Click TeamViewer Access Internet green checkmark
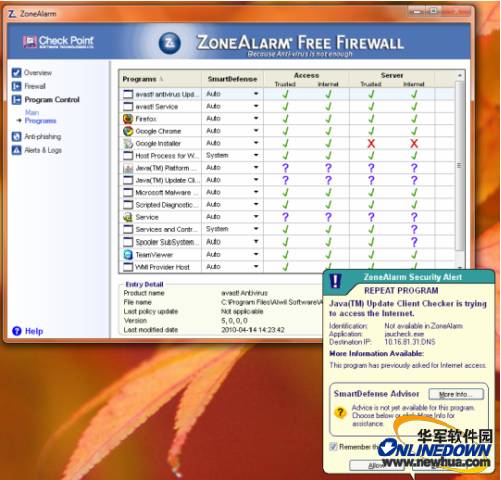 pyautogui.click(x=328, y=255)
